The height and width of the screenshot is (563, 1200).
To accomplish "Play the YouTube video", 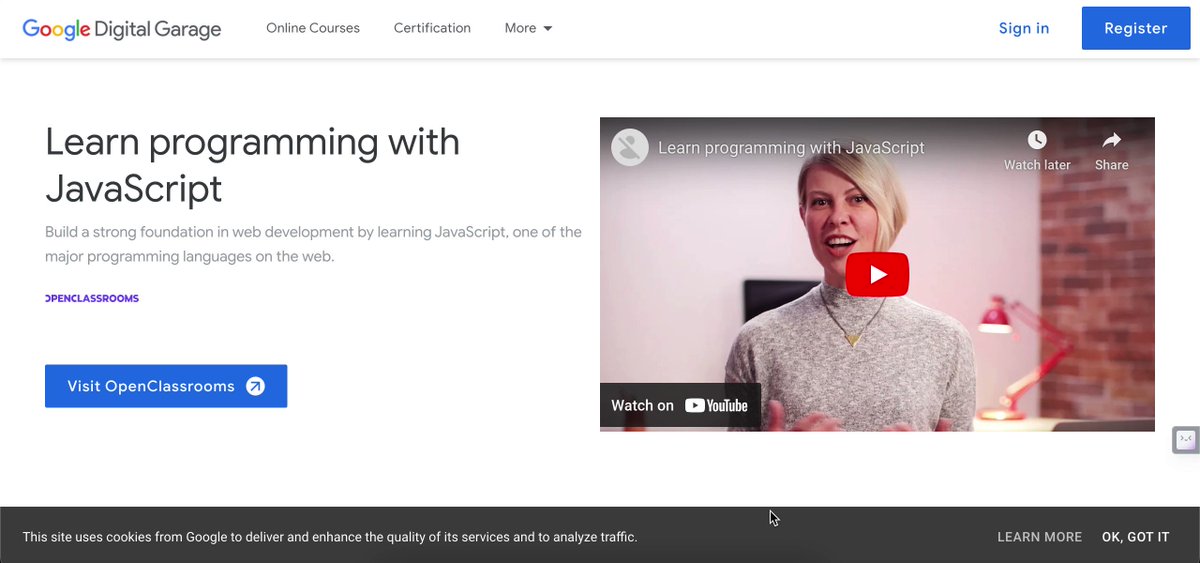I will point(877,275).
